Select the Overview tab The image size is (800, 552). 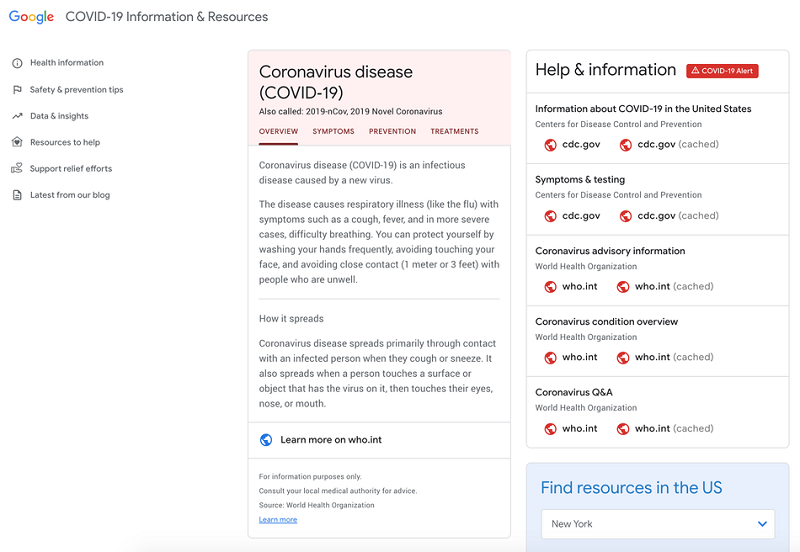point(278,132)
